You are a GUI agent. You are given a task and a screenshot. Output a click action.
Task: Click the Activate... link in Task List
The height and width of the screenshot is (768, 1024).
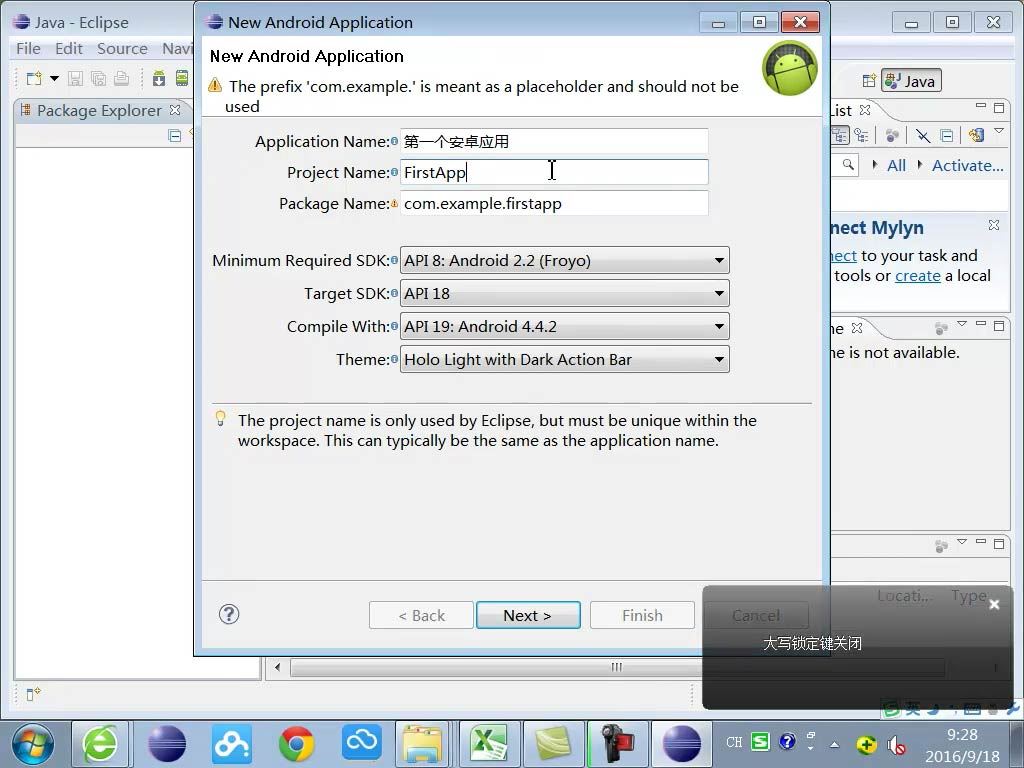tap(967, 166)
